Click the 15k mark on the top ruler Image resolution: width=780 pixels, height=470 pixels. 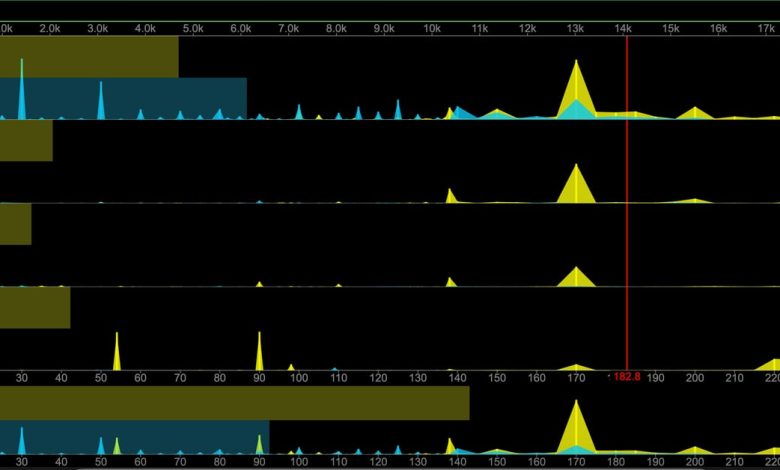click(x=670, y=30)
